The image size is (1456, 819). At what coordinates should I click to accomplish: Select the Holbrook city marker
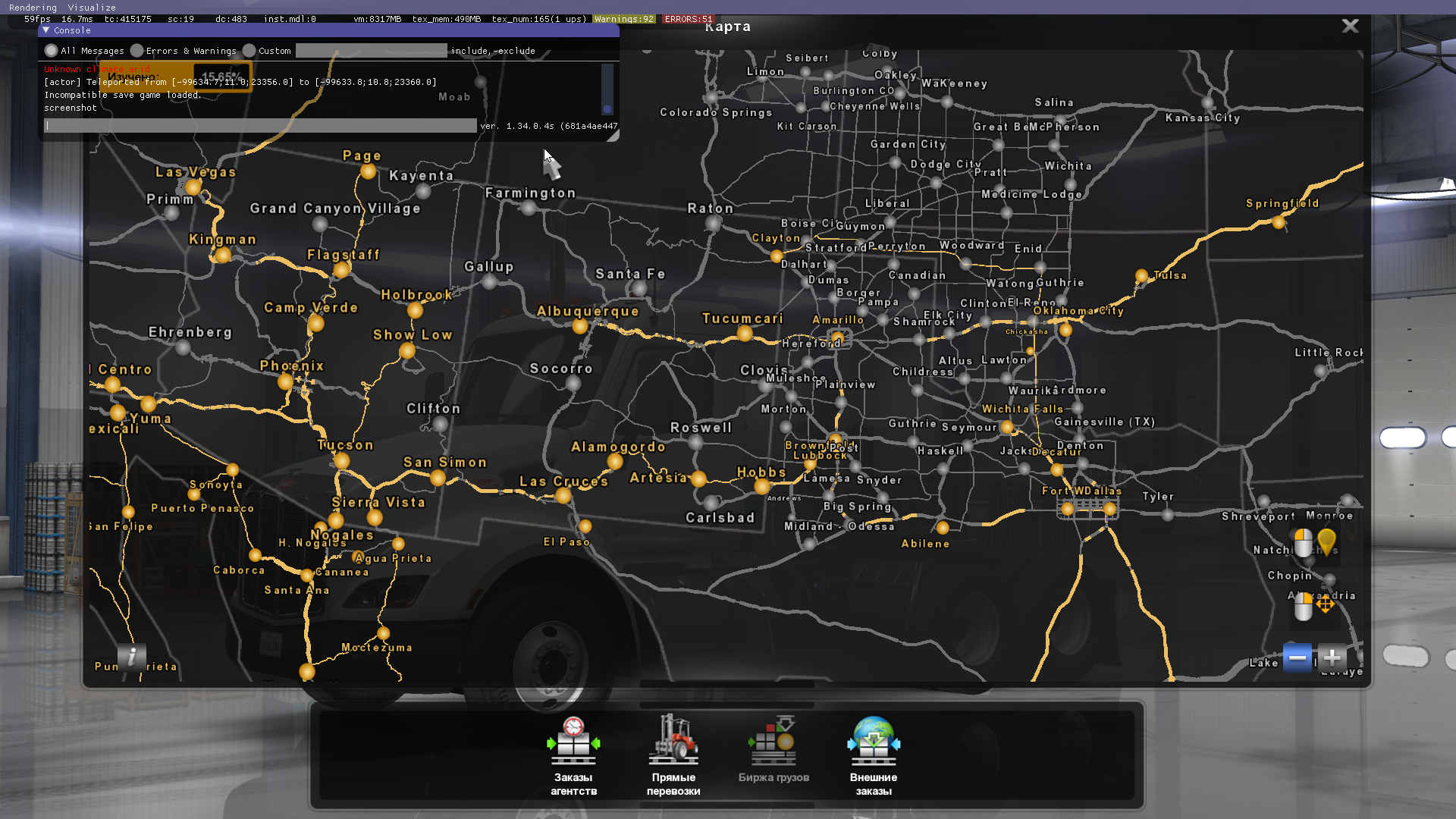pos(415,309)
